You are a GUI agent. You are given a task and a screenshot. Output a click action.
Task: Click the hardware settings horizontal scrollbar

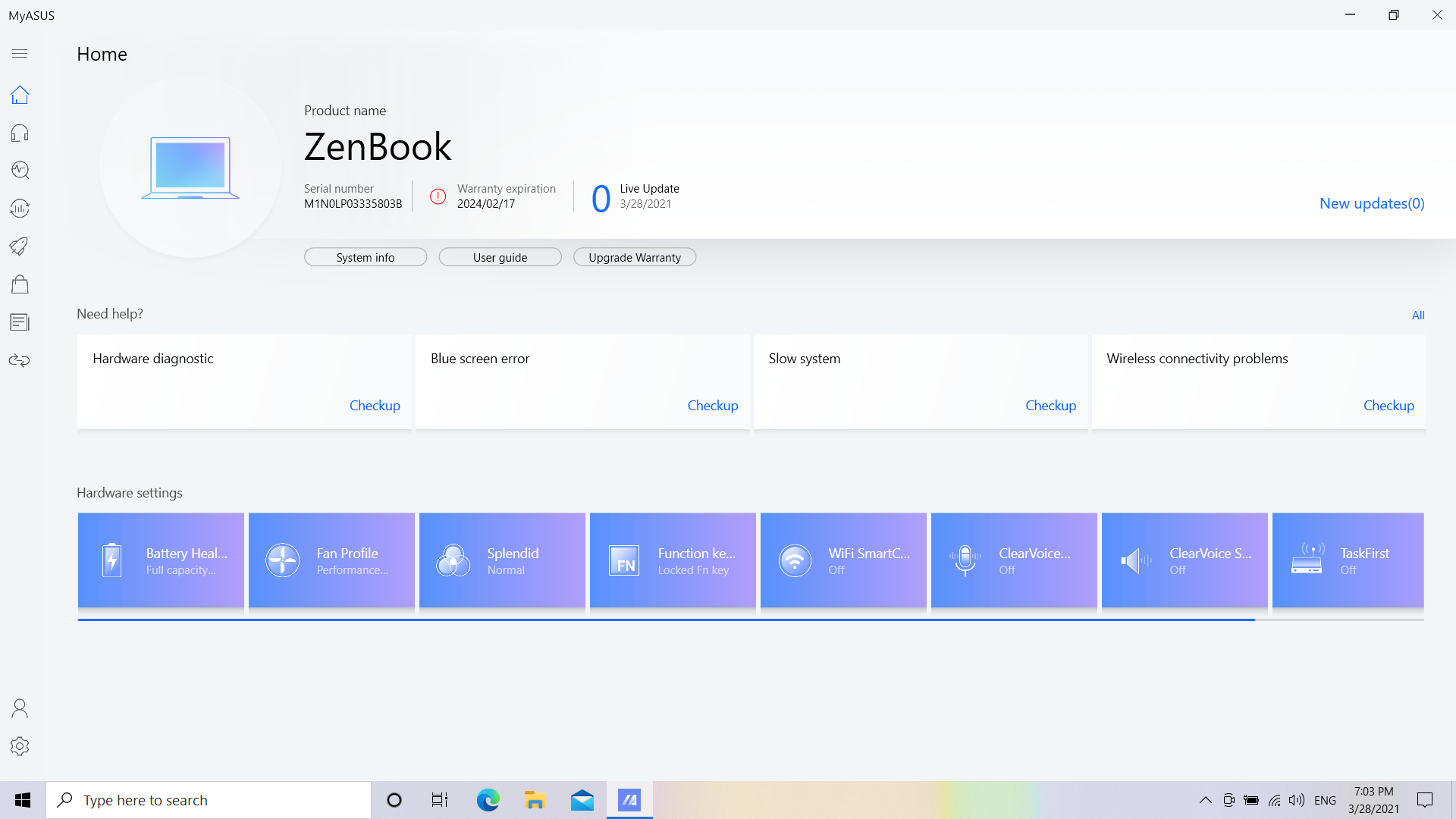[666, 620]
